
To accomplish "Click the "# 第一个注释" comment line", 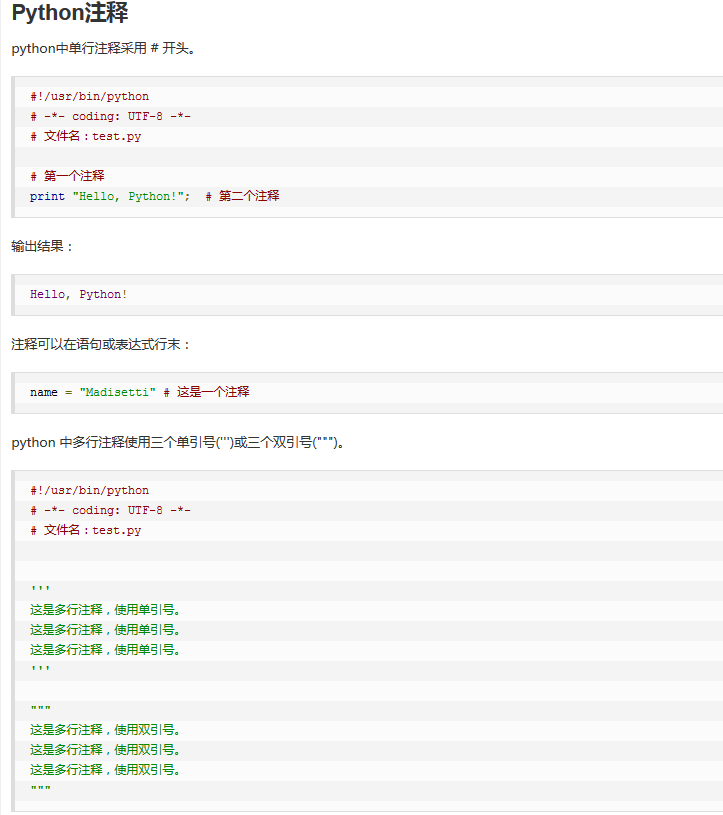I will pos(67,176).
